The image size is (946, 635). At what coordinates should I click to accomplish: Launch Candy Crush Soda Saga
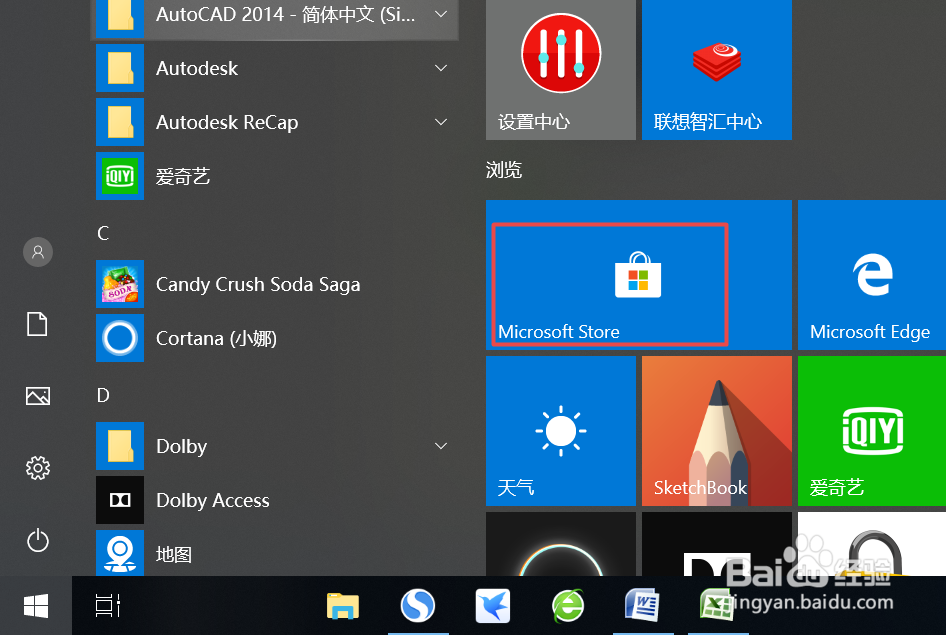click(x=276, y=284)
